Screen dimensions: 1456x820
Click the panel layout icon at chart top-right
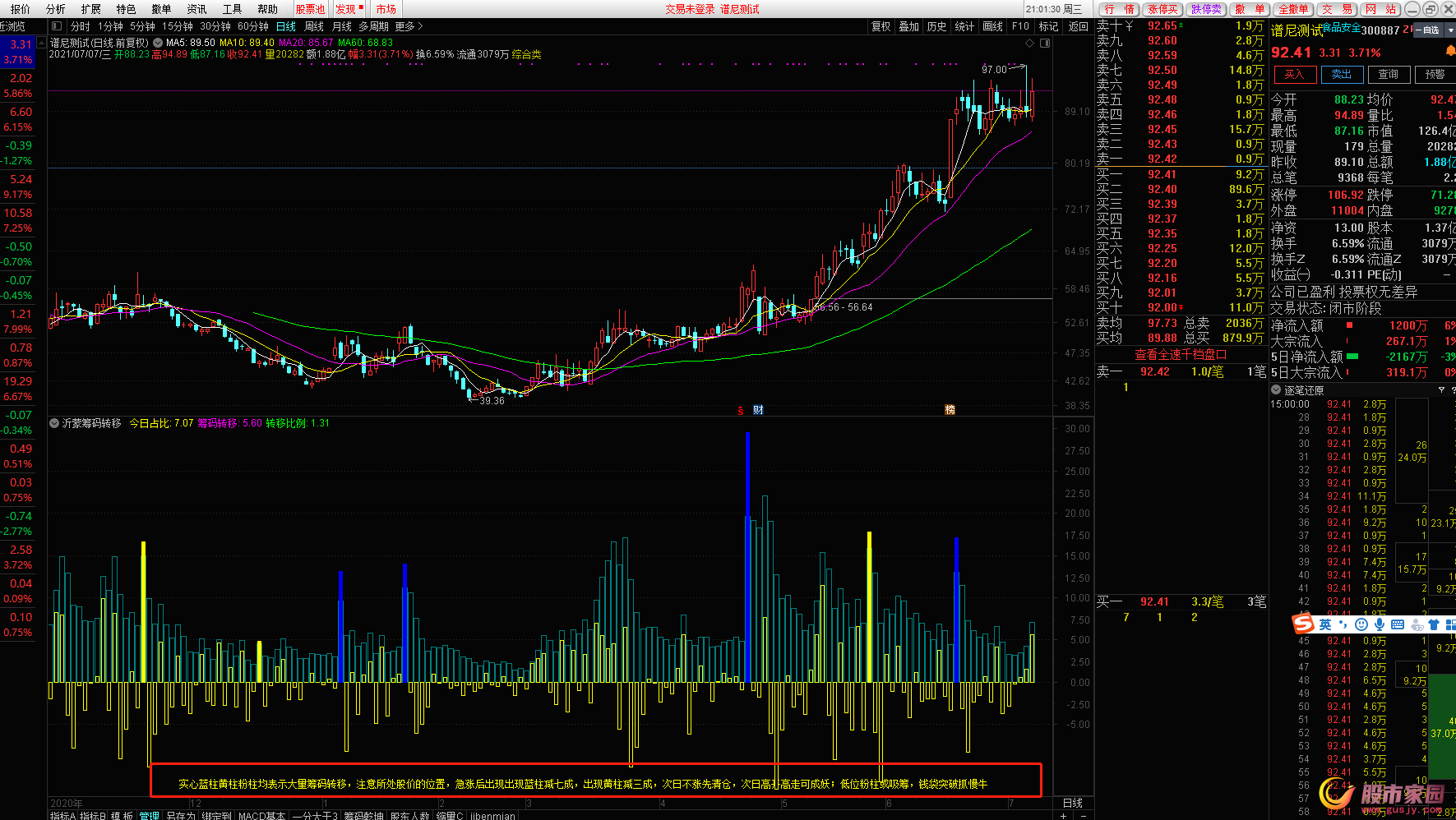tap(1045, 43)
